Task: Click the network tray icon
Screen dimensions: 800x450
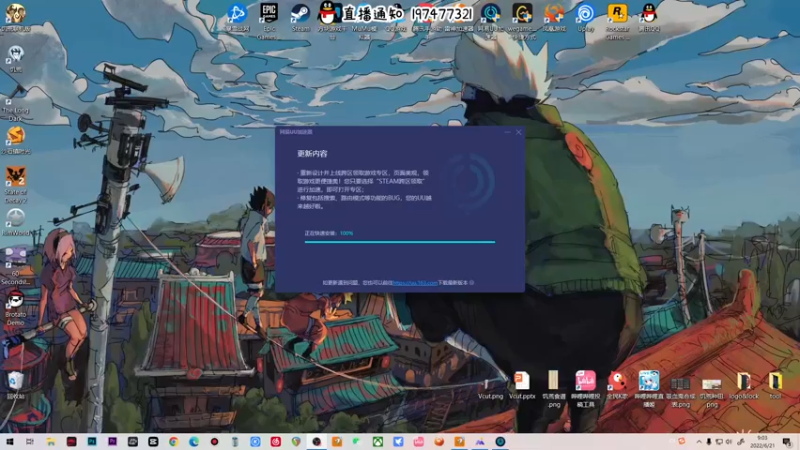Action: 719,442
